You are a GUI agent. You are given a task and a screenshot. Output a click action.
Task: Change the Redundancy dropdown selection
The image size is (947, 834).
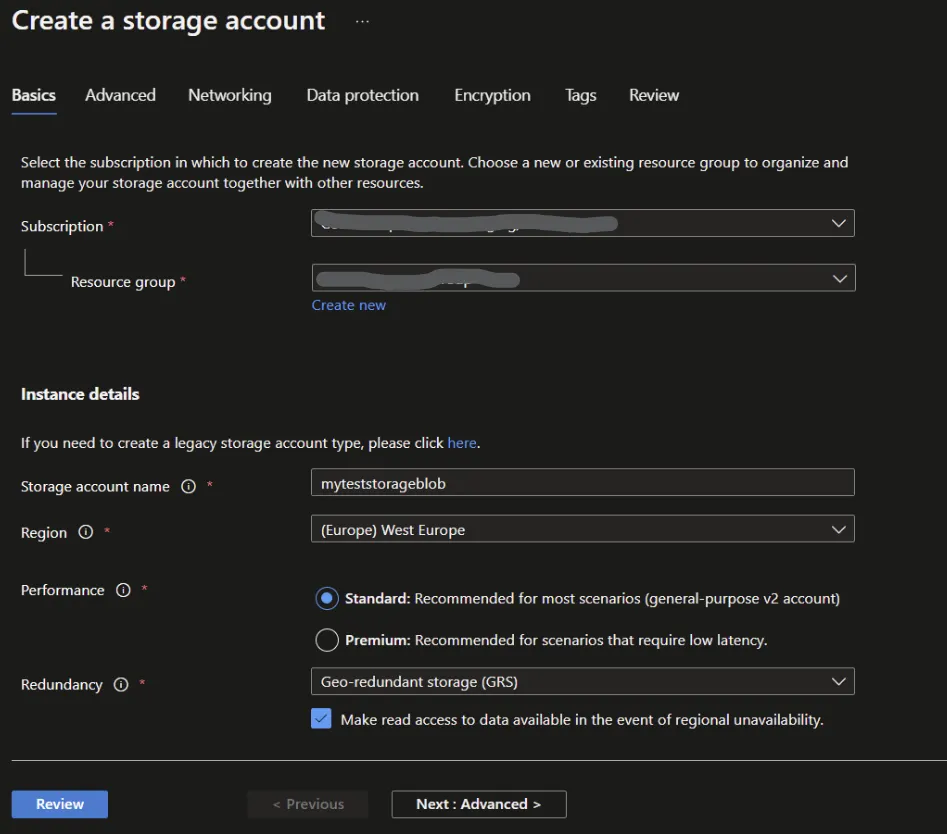(x=838, y=681)
